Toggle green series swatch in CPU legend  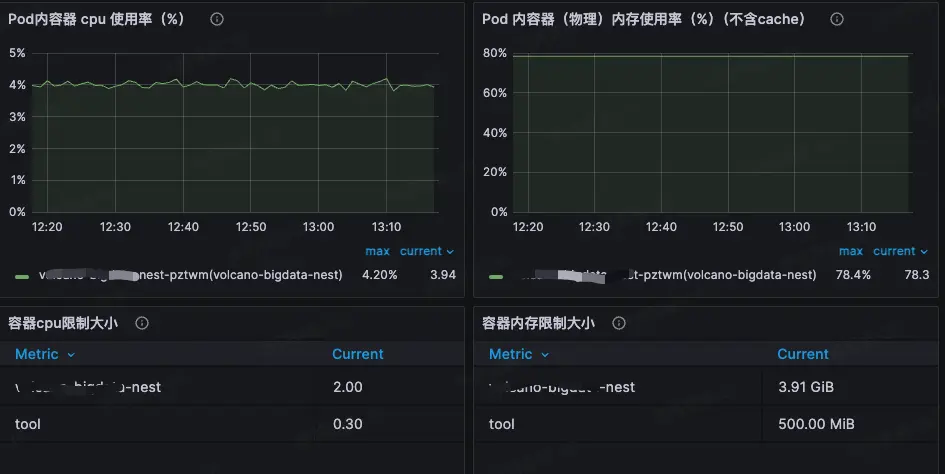pyautogui.click(x=22, y=275)
